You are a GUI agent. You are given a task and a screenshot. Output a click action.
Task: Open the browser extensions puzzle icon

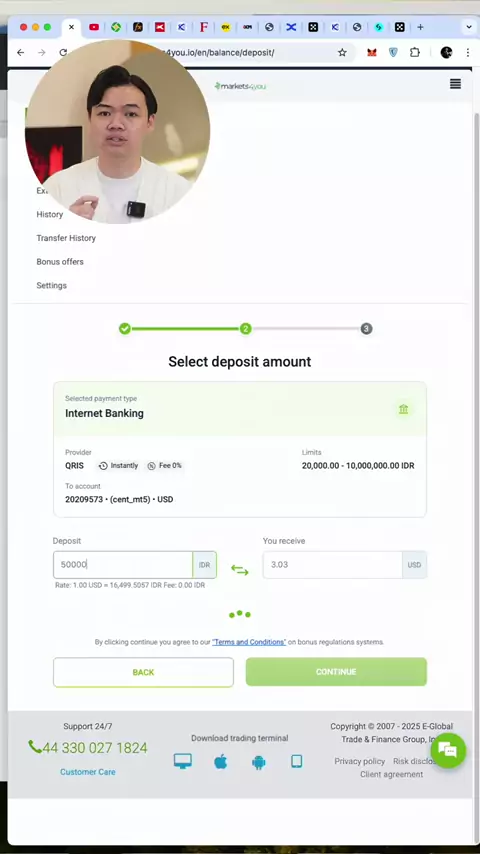(x=415, y=52)
